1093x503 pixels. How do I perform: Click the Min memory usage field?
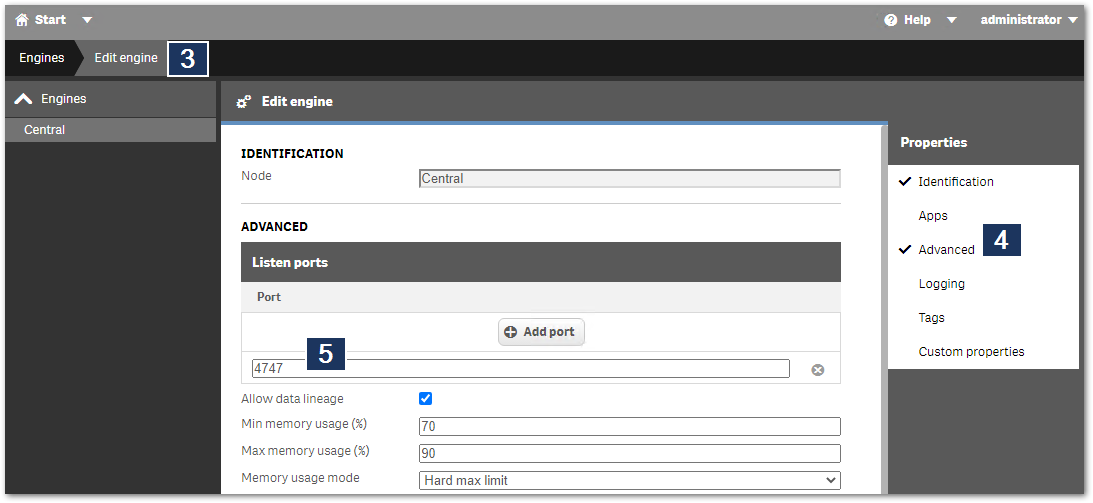click(x=629, y=426)
